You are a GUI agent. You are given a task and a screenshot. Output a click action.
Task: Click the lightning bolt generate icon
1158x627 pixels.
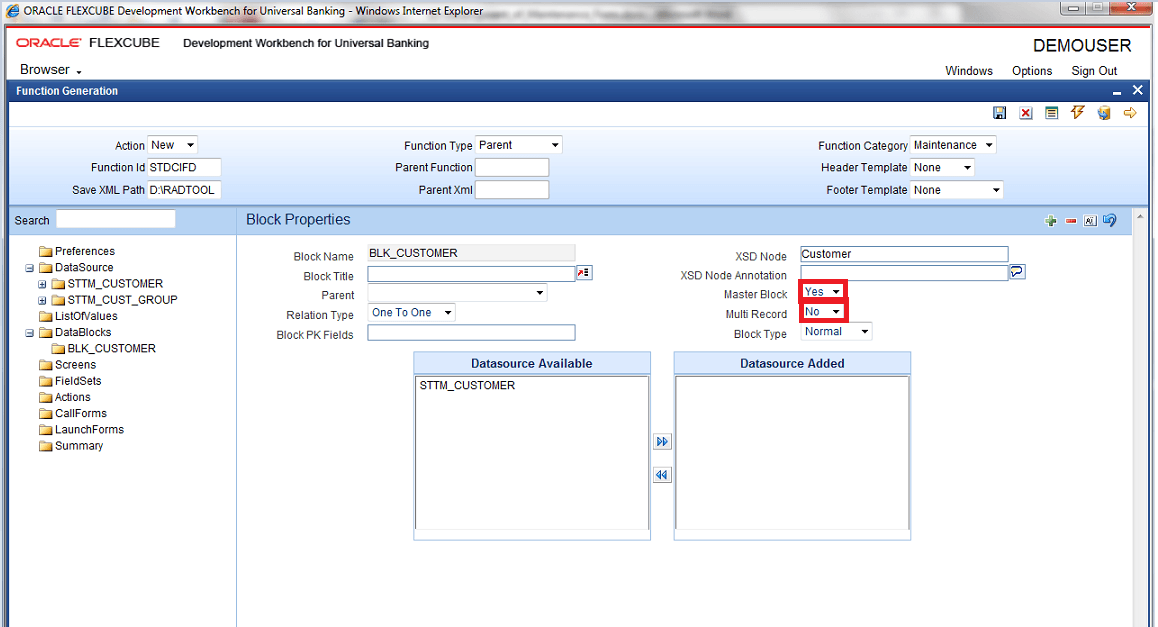tap(1078, 112)
